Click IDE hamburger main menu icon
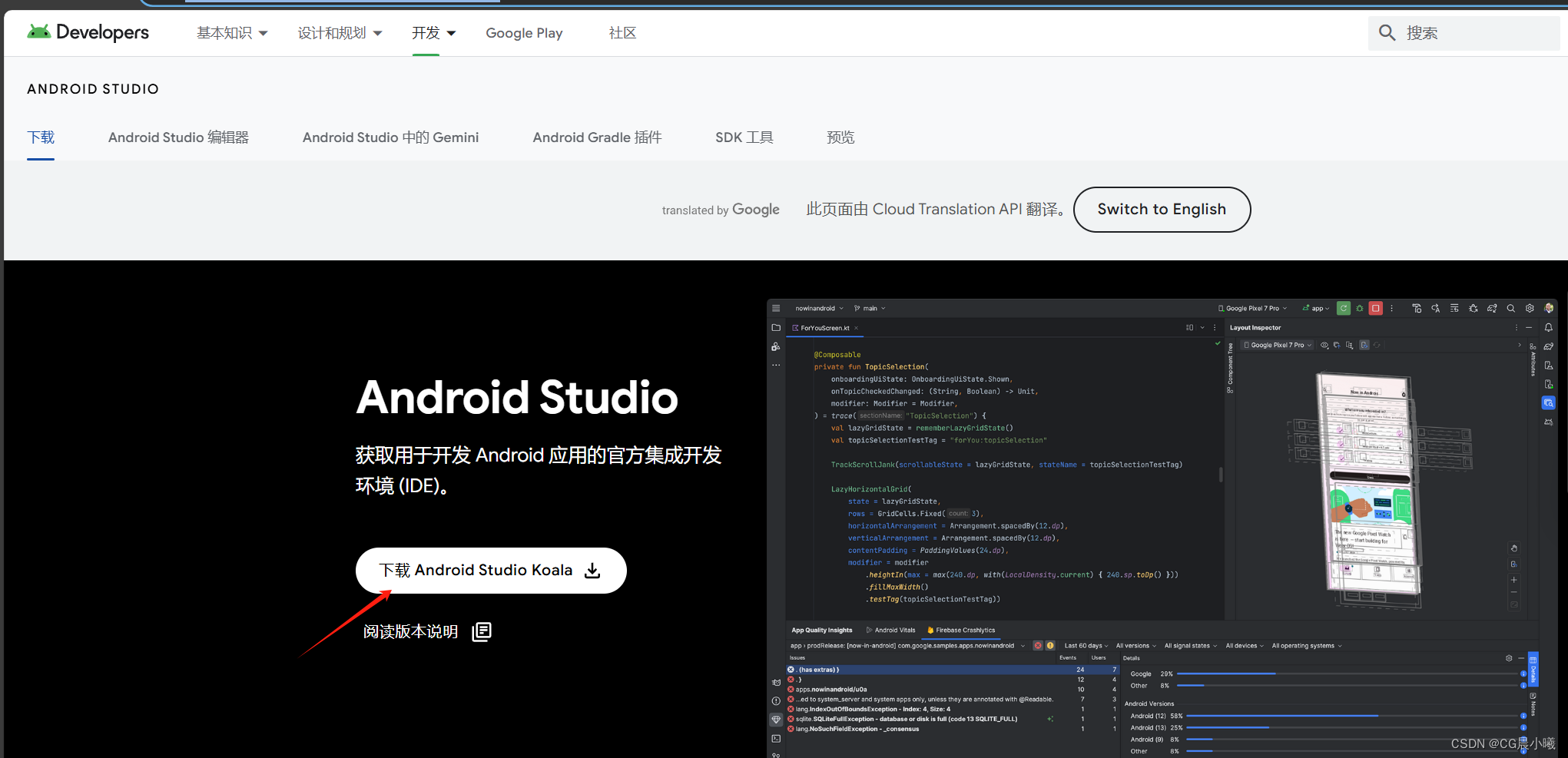1568x758 pixels. coord(776,308)
